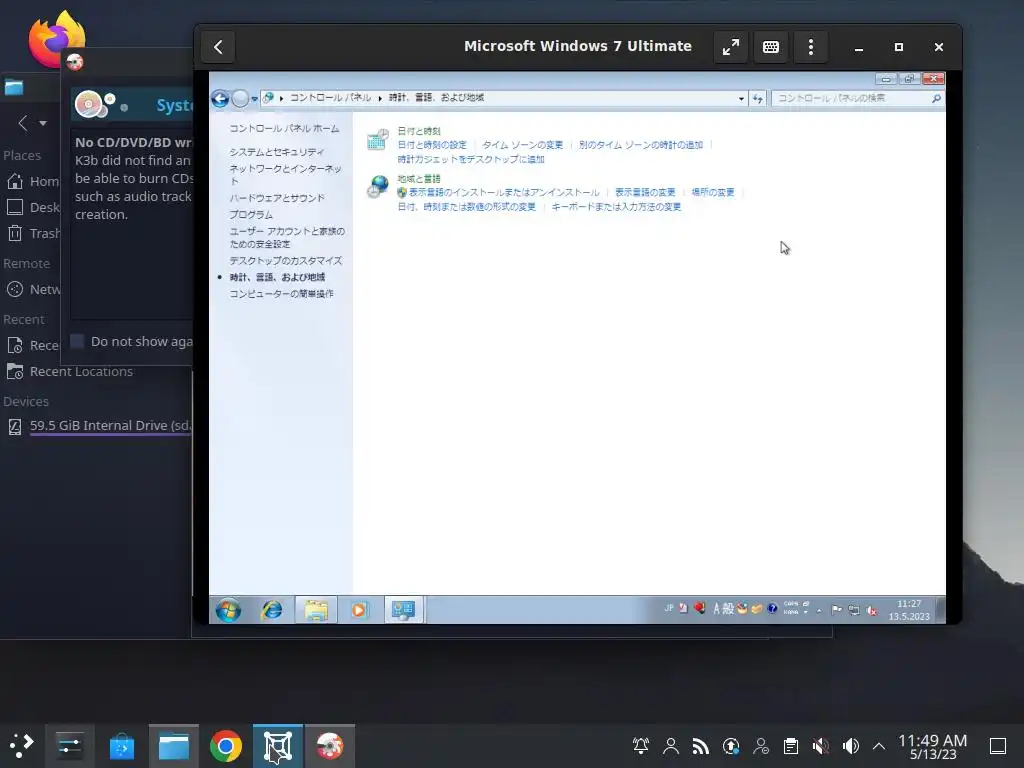The image size is (1024, 768).
Task: Click 表示言語のインストールまたはアンインストール link
Action: (x=504, y=192)
